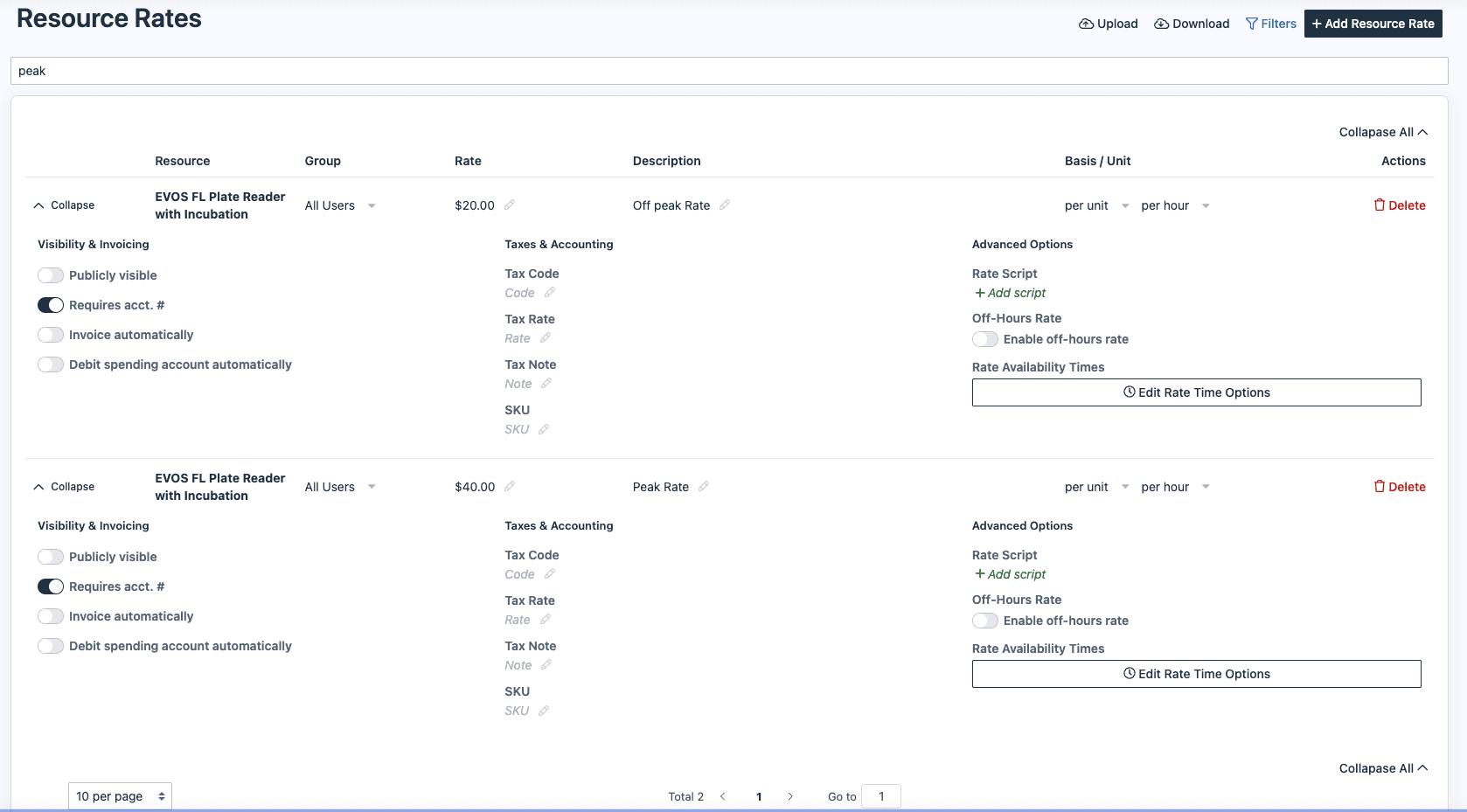The height and width of the screenshot is (812, 1467).
Task: Collapse the Off peak Rate row
Action: pos(64,205)
